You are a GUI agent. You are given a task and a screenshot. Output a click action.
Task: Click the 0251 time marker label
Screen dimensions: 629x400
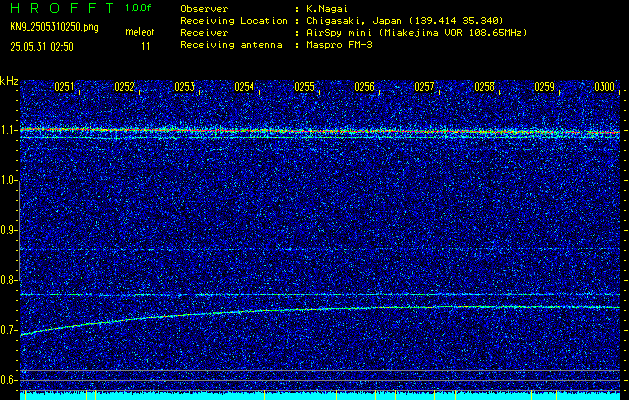click(65, 87)
